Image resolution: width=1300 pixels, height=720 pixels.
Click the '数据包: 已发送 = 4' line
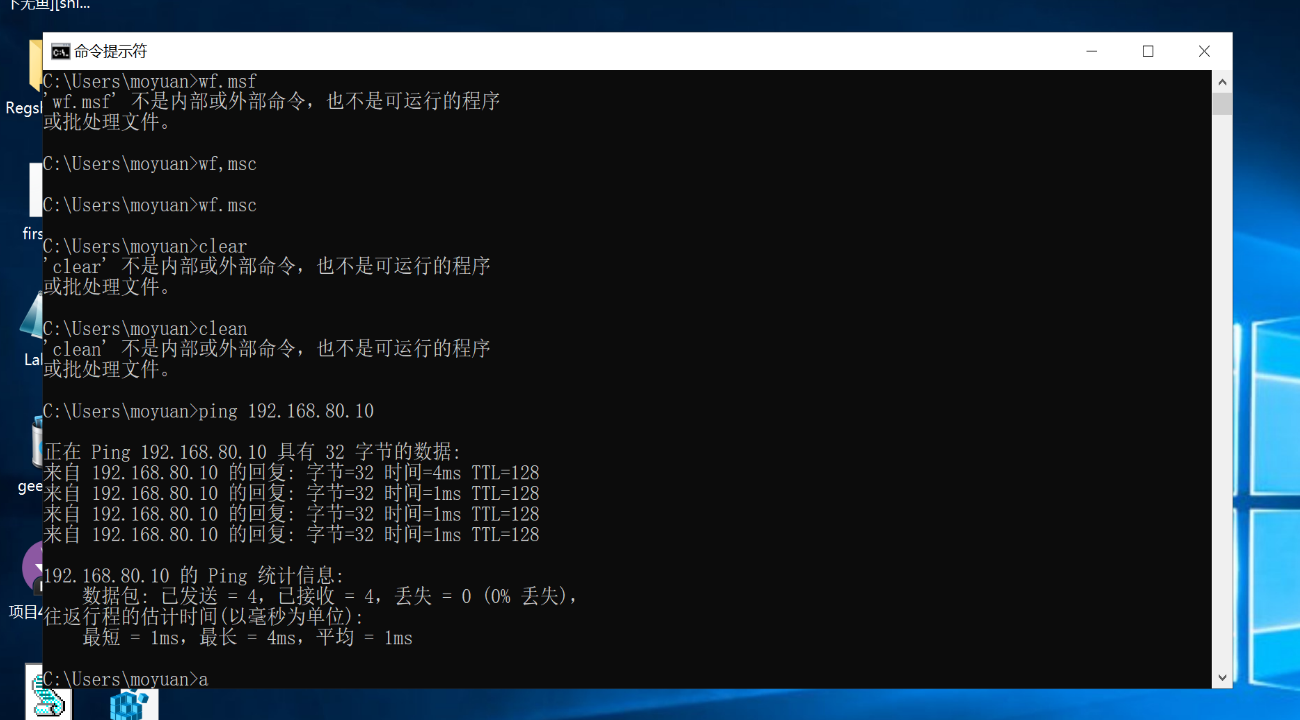point(331,596)
